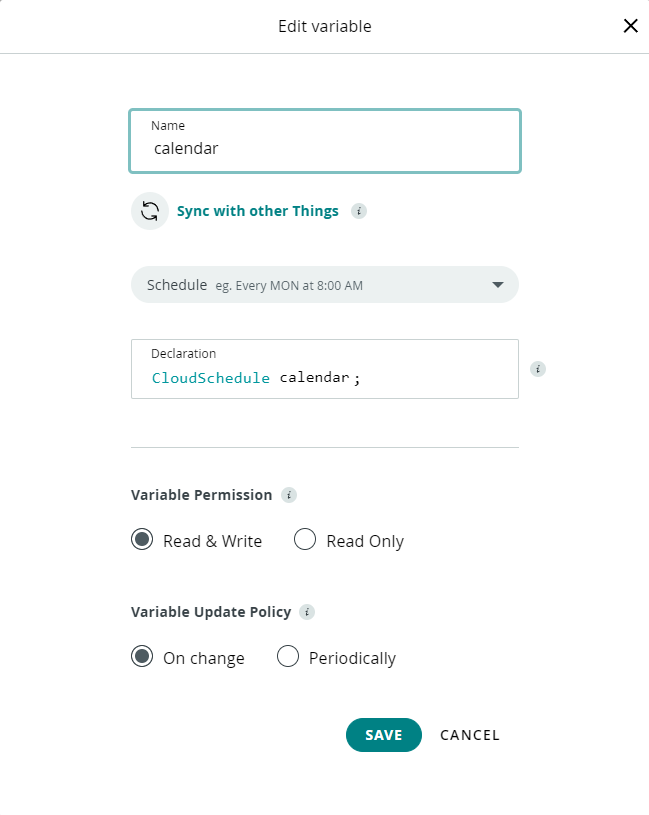Click the Variable Update Policy info icon
This screenshot has height=815, width=649.
tap(308, 612)
